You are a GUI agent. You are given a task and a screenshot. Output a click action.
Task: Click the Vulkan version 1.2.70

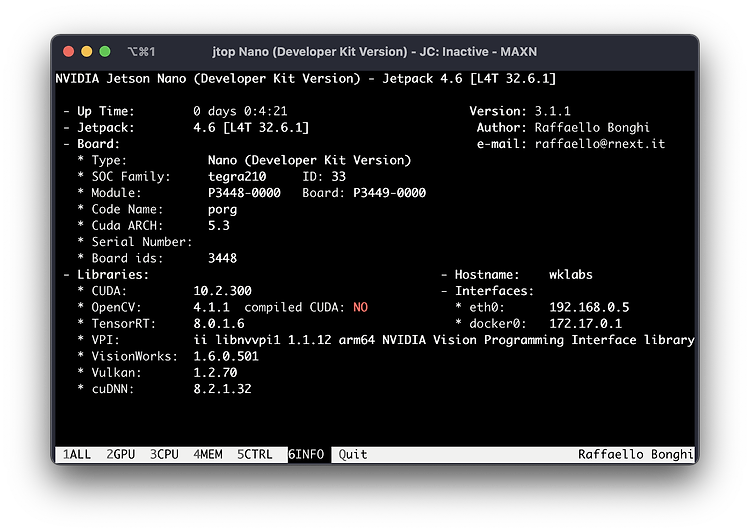(x=215, y=372)
